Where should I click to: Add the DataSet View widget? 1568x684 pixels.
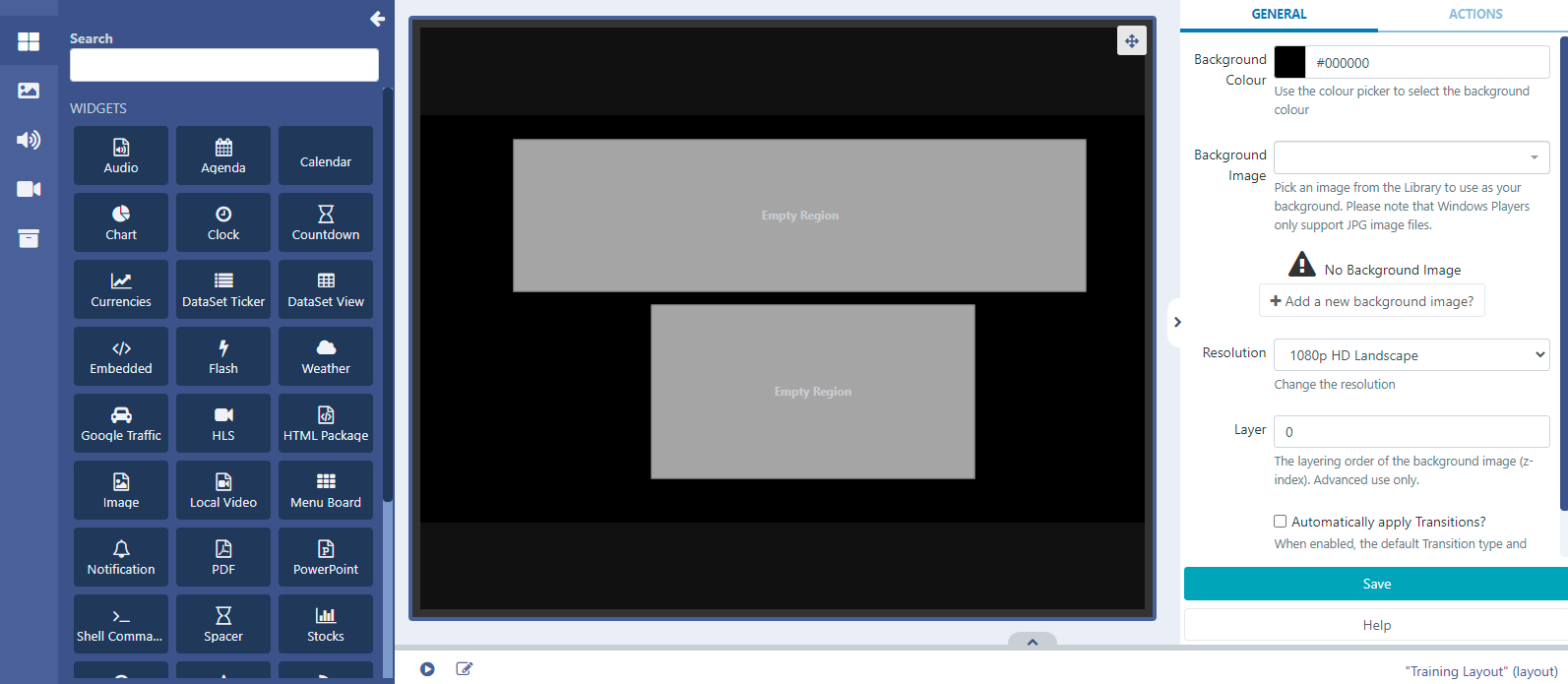point(326,289)
